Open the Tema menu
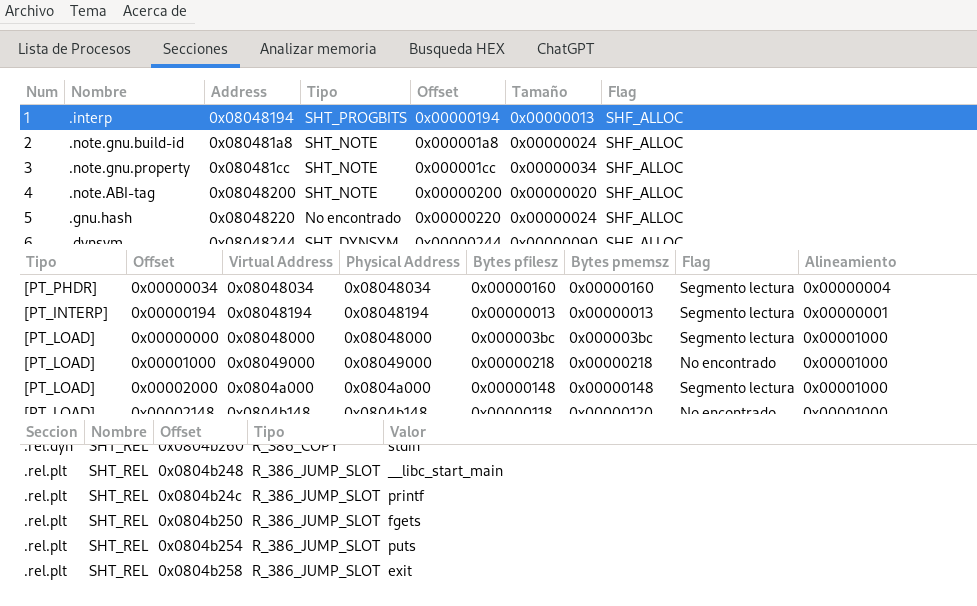 pyautogui.click(x=88, y=11)
